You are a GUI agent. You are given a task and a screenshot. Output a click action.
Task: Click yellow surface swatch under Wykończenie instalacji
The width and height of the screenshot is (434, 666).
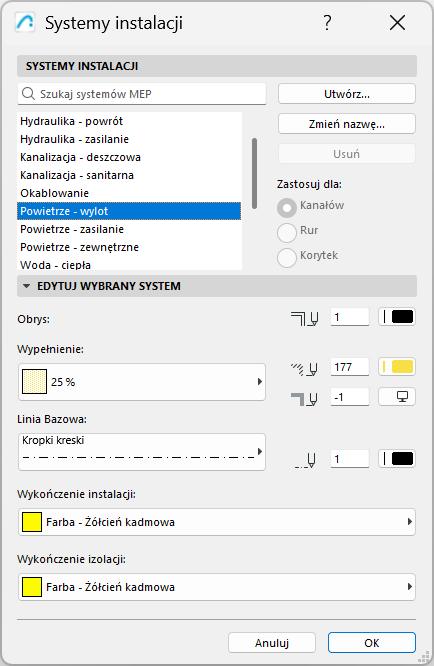coord(31,522)
